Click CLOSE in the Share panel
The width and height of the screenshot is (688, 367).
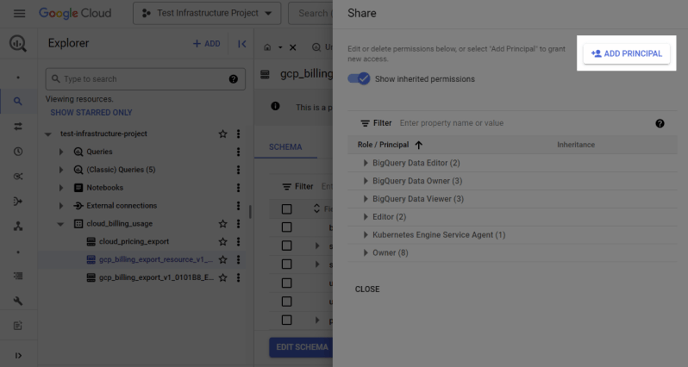pos(367,289)
